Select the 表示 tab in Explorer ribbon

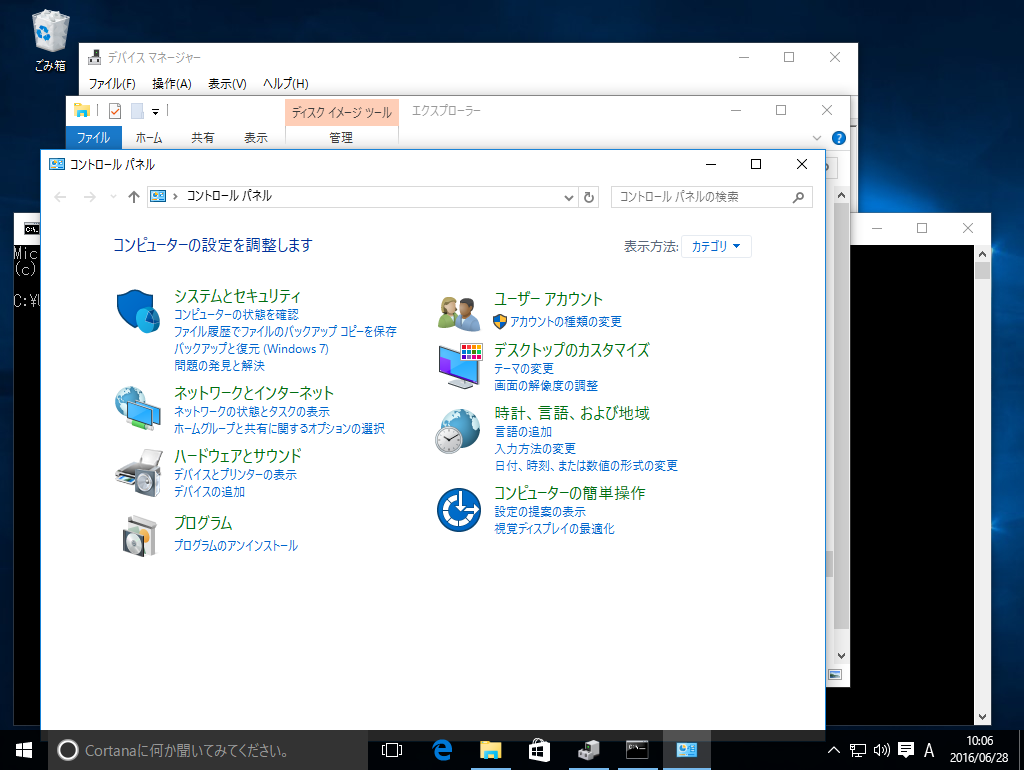click(256, 138)
